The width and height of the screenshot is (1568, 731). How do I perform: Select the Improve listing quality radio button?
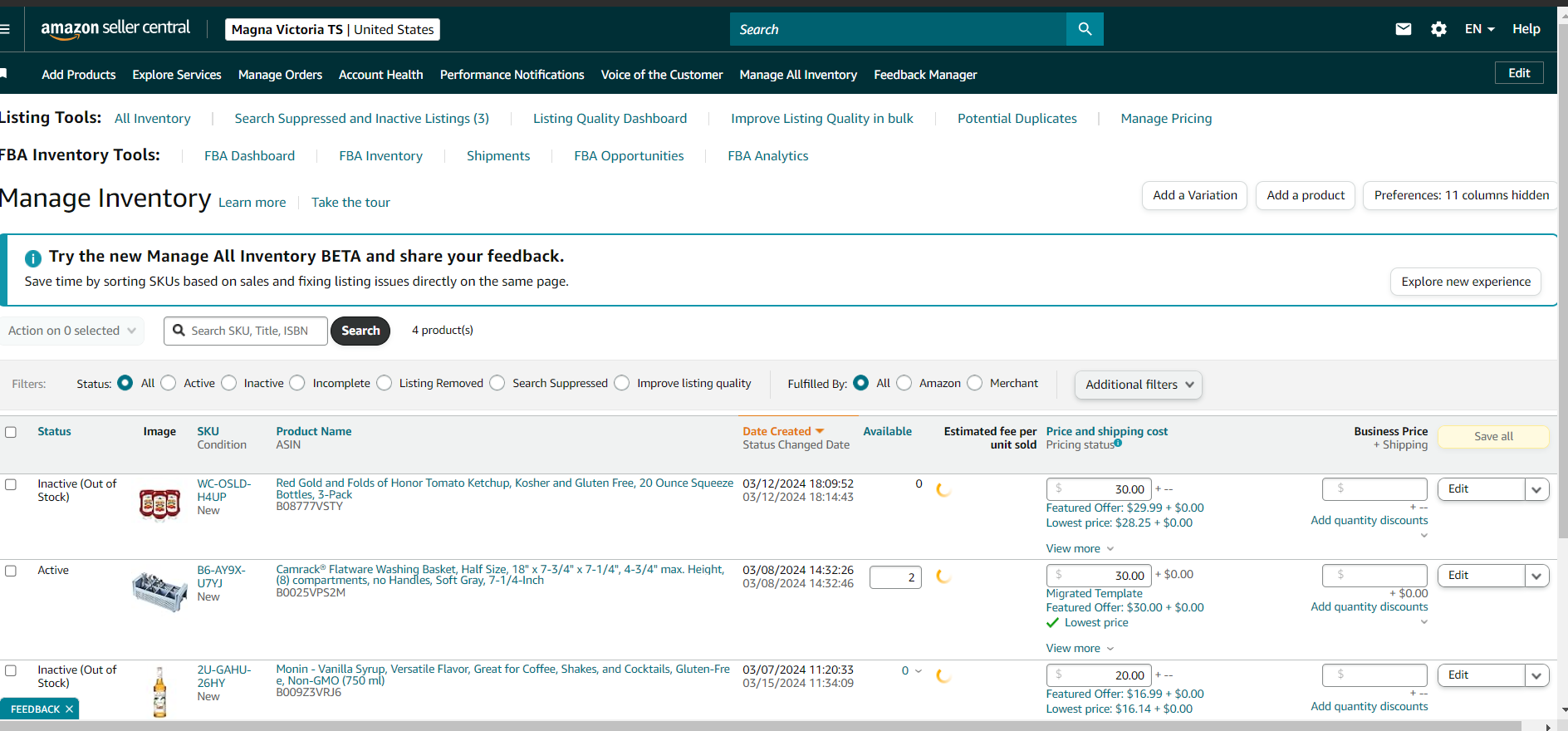tap(622, 383)
